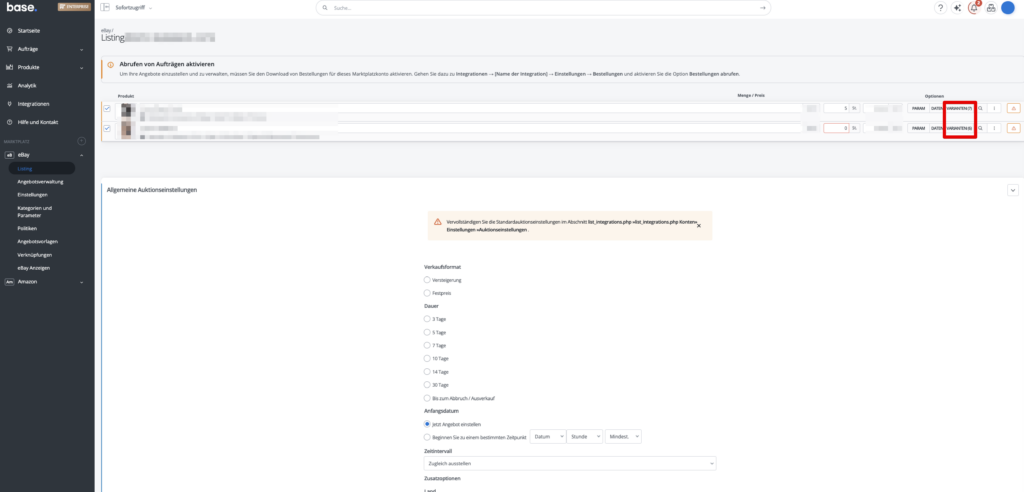Open the Zeitintervall dropdown Zugleich ausstellen
1024x492 pixels.
point(570,463)
